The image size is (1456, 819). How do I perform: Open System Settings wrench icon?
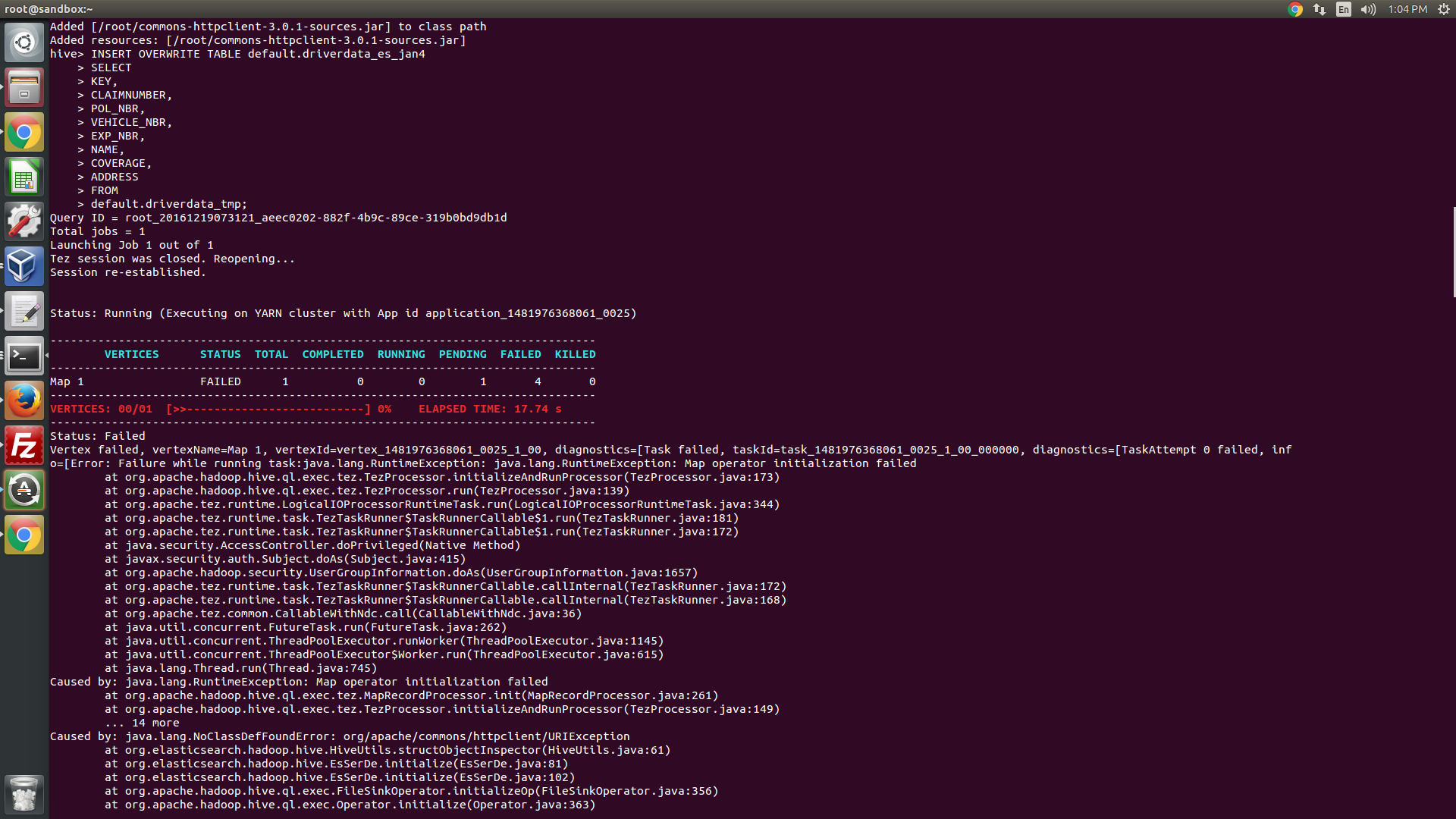(x=24, y=222)
